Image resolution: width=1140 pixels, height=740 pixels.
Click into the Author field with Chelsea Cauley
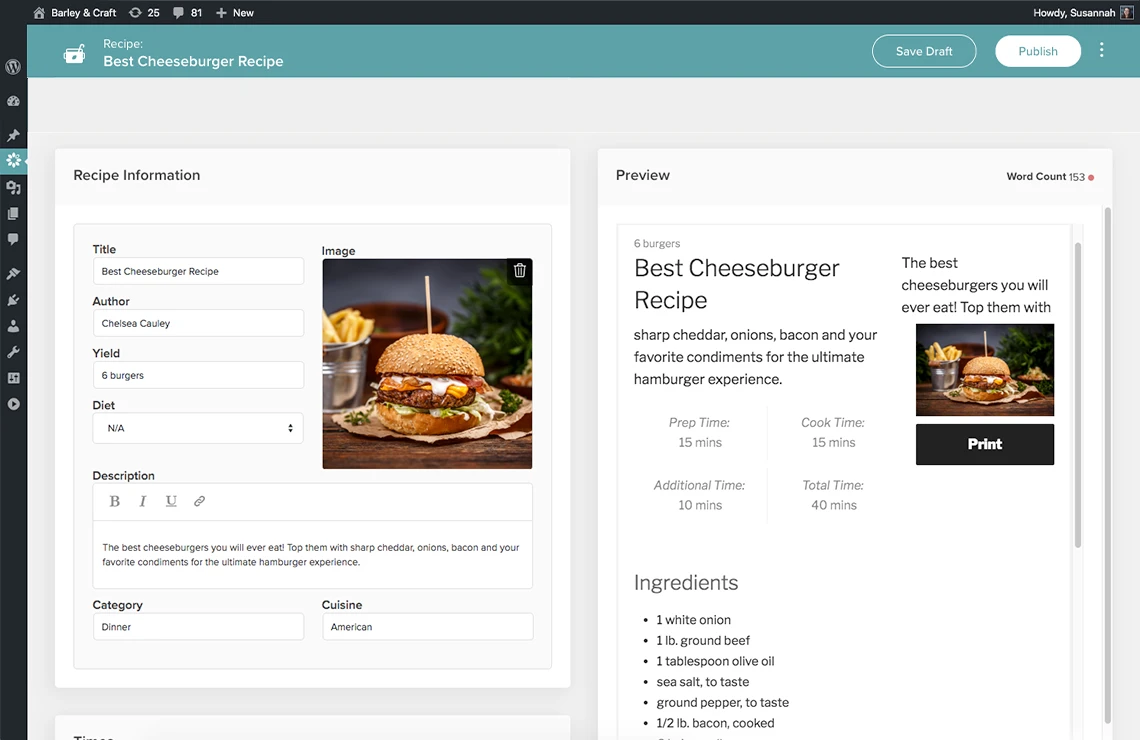(x=198, y=323)
